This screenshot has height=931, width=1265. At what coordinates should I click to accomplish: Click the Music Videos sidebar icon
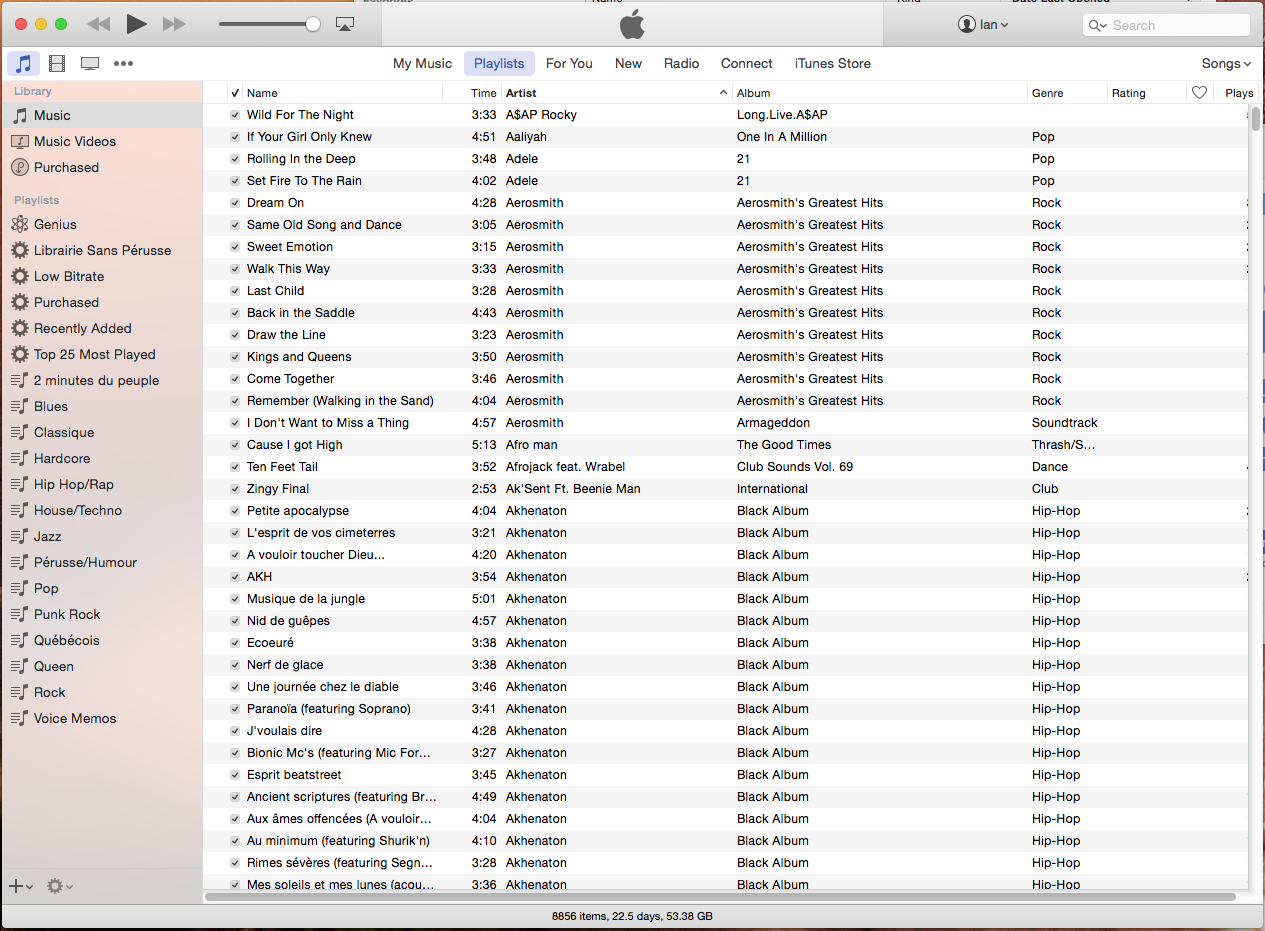click(20, 141)
